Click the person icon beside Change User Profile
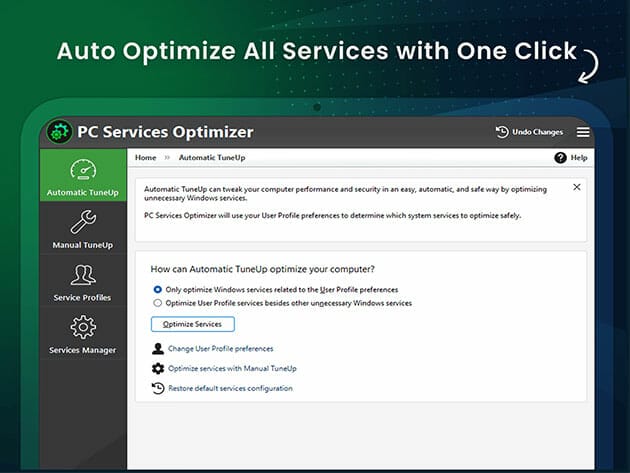Screen dimensions: 630x473 [x=157, y=348]
